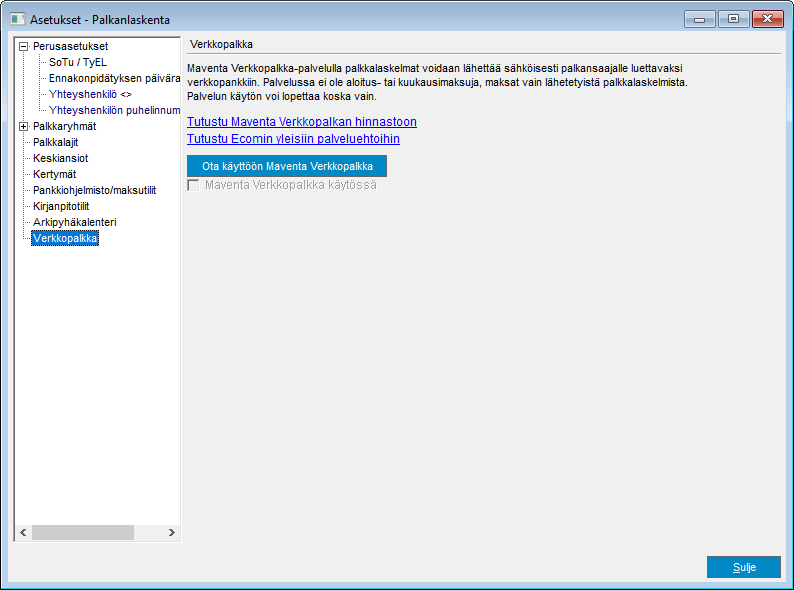This screenshot has width=794, height=590.
Task: Click tree scrollbar right arrow
Action: [172, 533]
